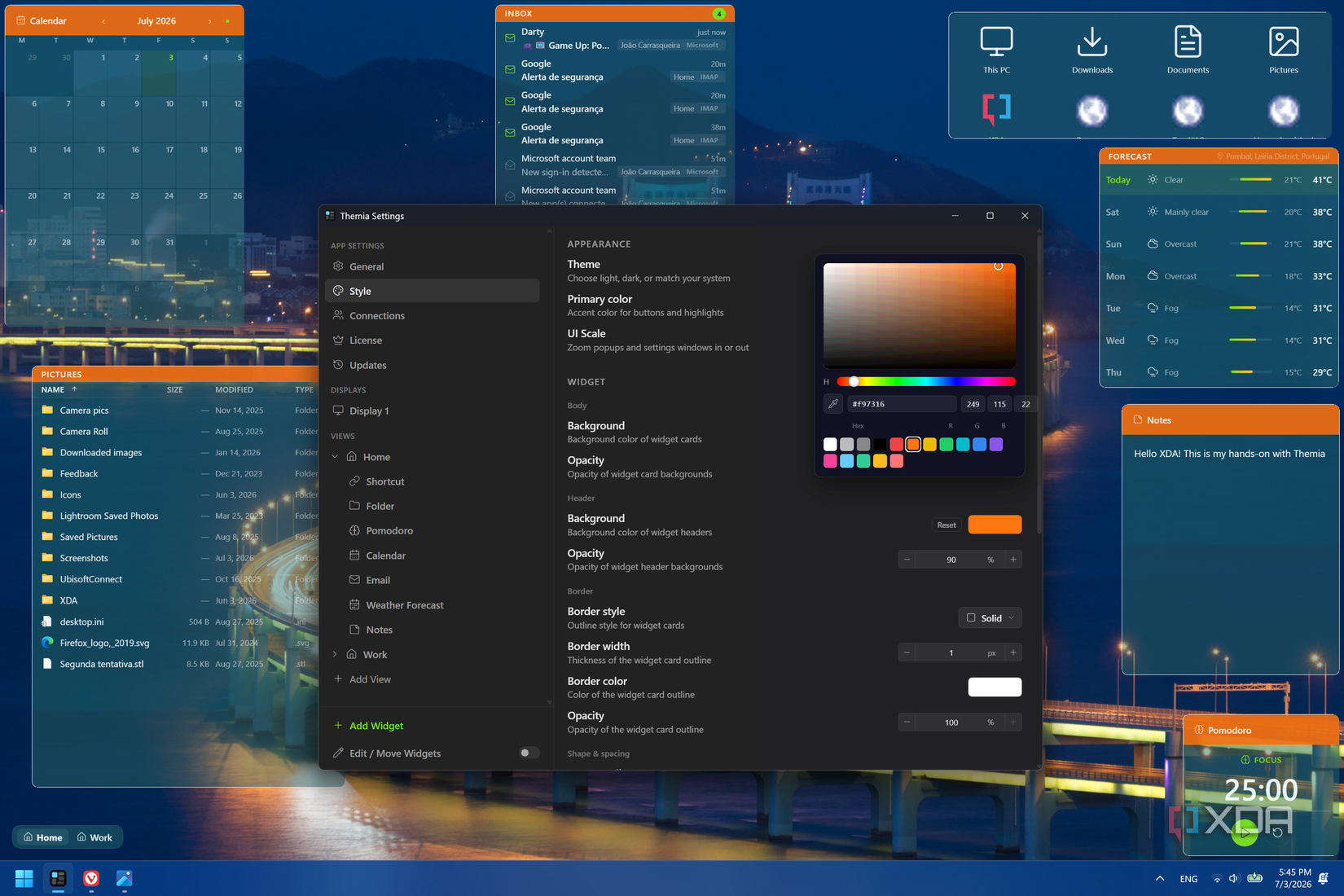Toggle the Edit / Move Widgets switch
The height and width of the screenshot is (896, 1344).
[529, 753]
